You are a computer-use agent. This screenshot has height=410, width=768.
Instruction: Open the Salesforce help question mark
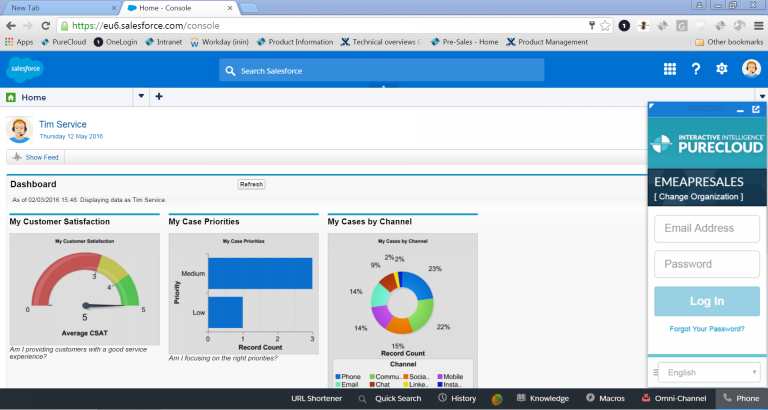pos(696,69)
